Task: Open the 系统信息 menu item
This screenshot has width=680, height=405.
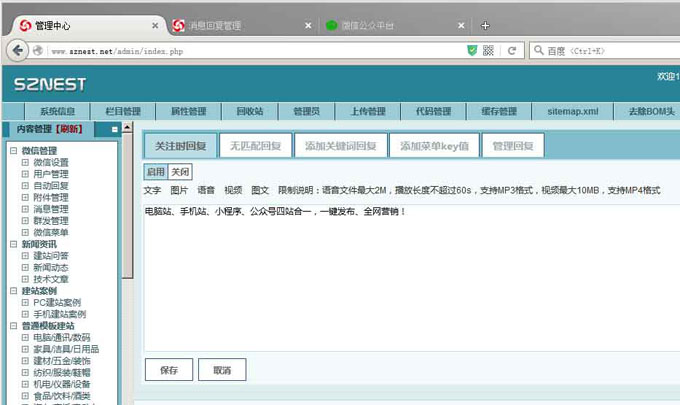Action: point(57,111)
